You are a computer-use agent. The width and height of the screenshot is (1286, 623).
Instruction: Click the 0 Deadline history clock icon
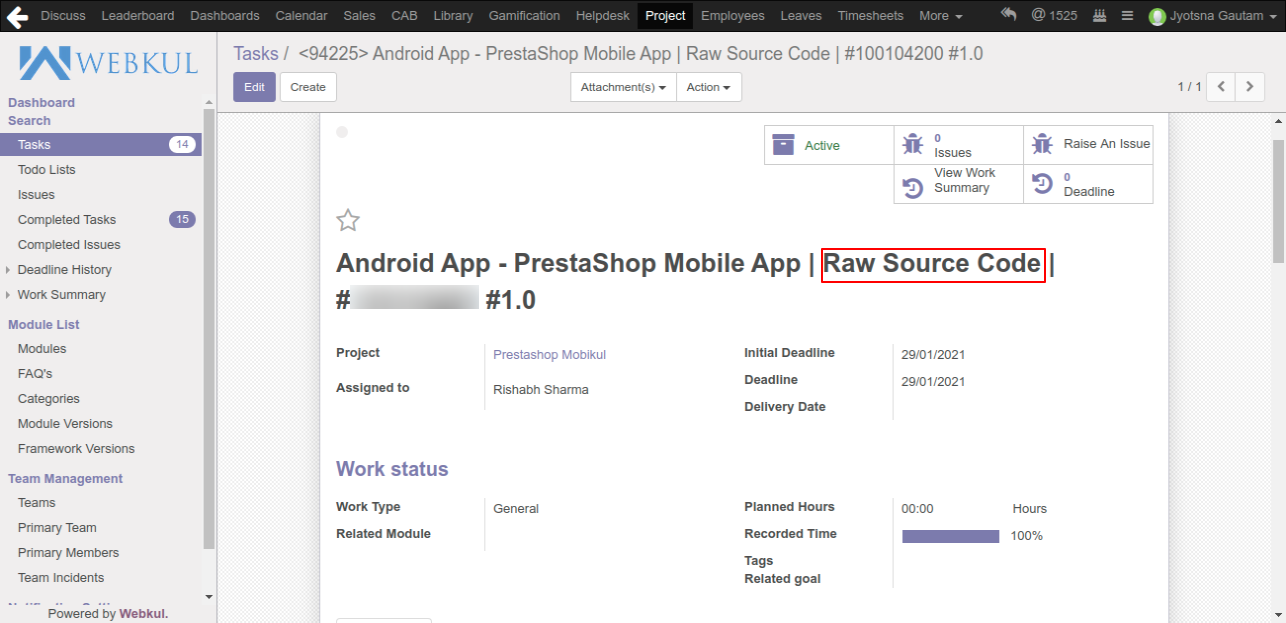click(x=1042, y=184)
